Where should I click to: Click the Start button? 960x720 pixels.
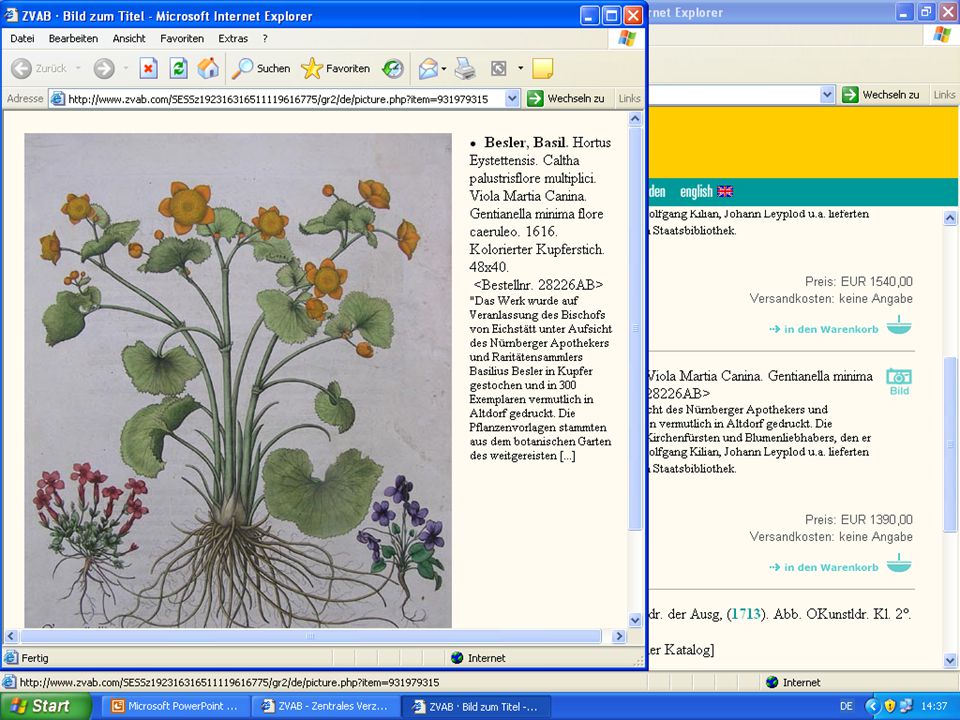coord(45,706)
